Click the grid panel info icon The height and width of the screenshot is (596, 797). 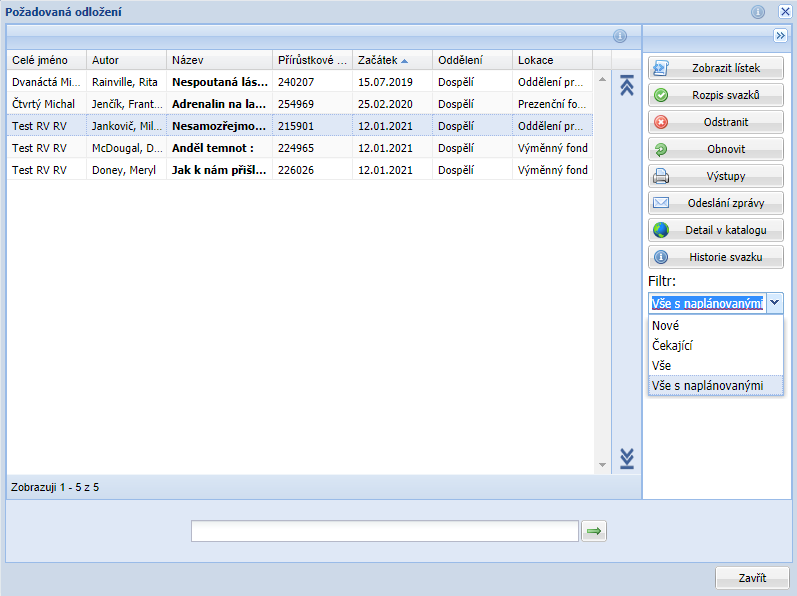click(x=619, y=36)
